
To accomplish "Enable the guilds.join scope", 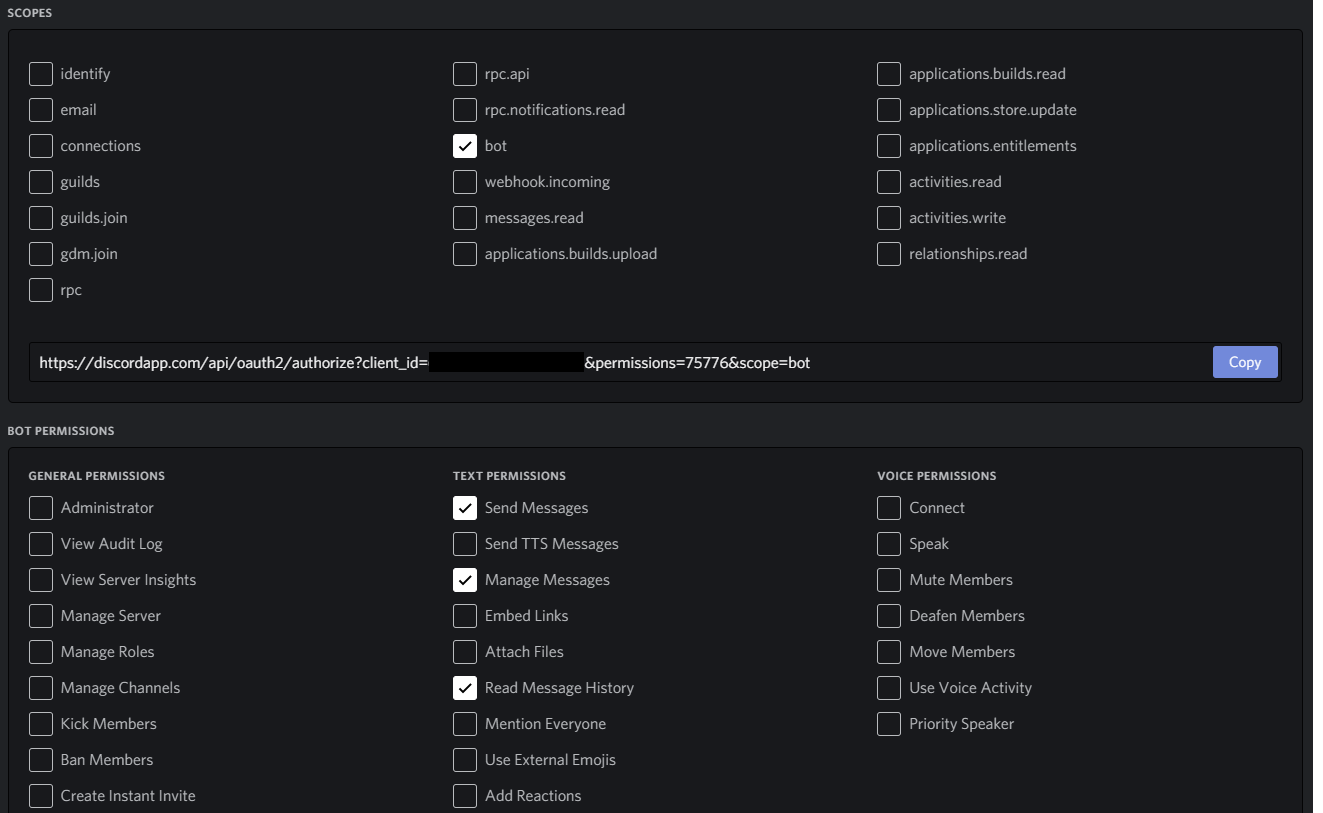I will coord(41,217).
